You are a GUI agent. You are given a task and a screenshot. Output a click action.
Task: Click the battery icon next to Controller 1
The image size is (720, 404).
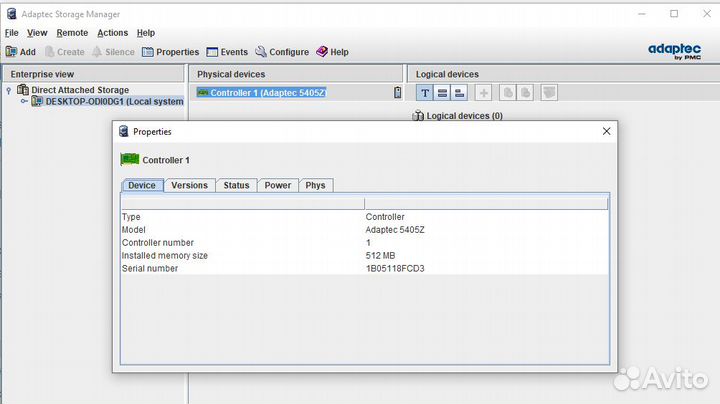point(398,92)
